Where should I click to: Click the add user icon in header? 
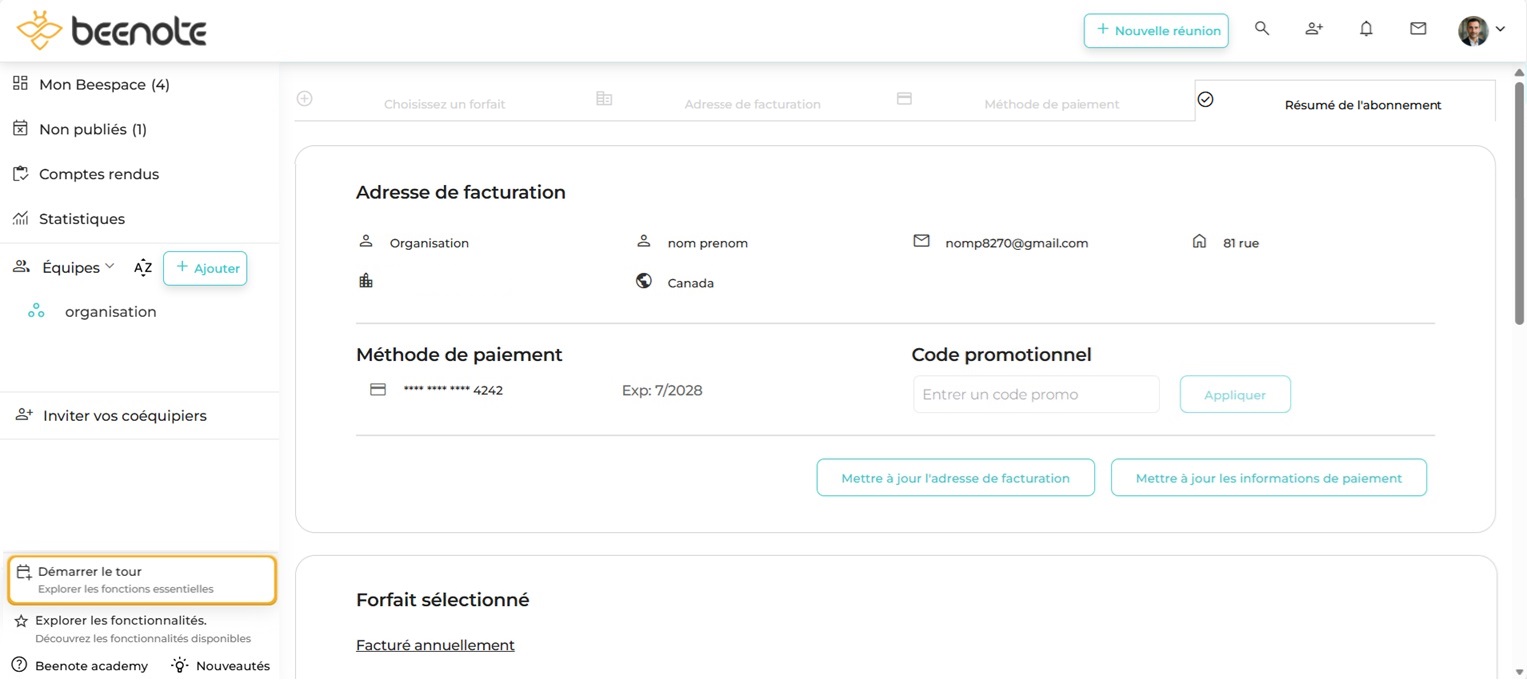coord(1314,29)
